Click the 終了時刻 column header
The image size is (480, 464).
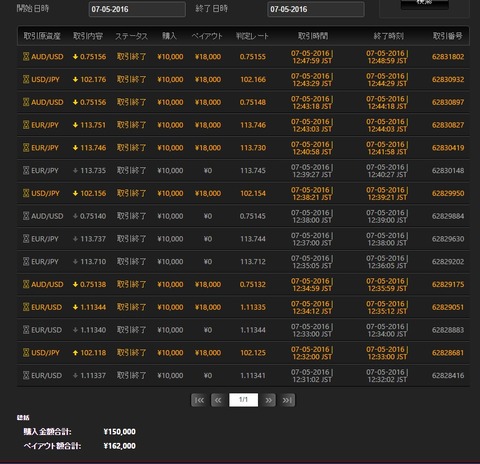coord(389,36)
